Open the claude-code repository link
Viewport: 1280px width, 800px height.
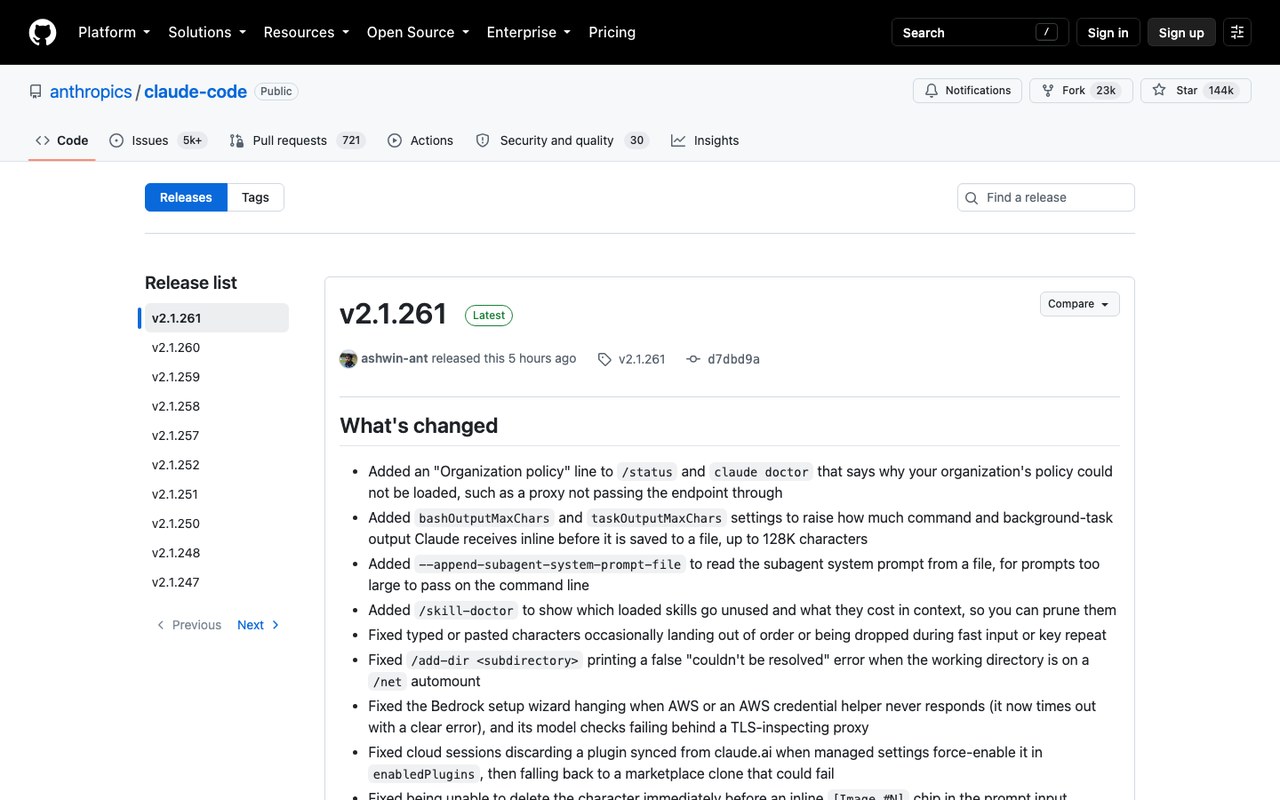tap(195, 91)
